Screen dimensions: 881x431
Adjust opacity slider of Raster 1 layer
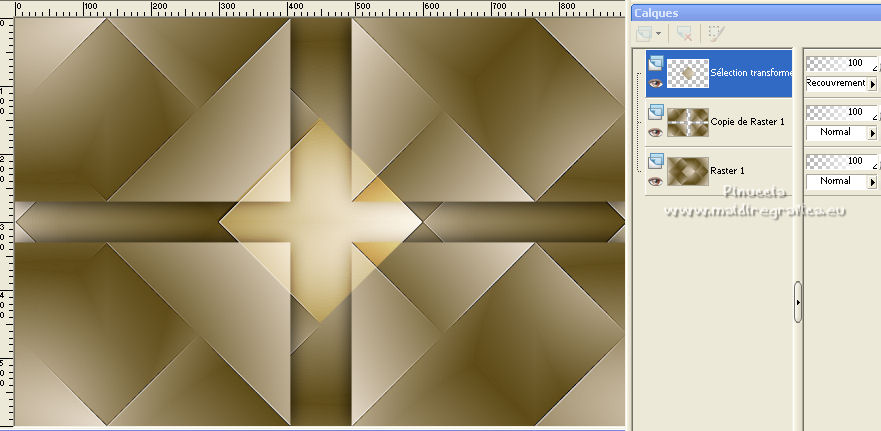point(841,161)
